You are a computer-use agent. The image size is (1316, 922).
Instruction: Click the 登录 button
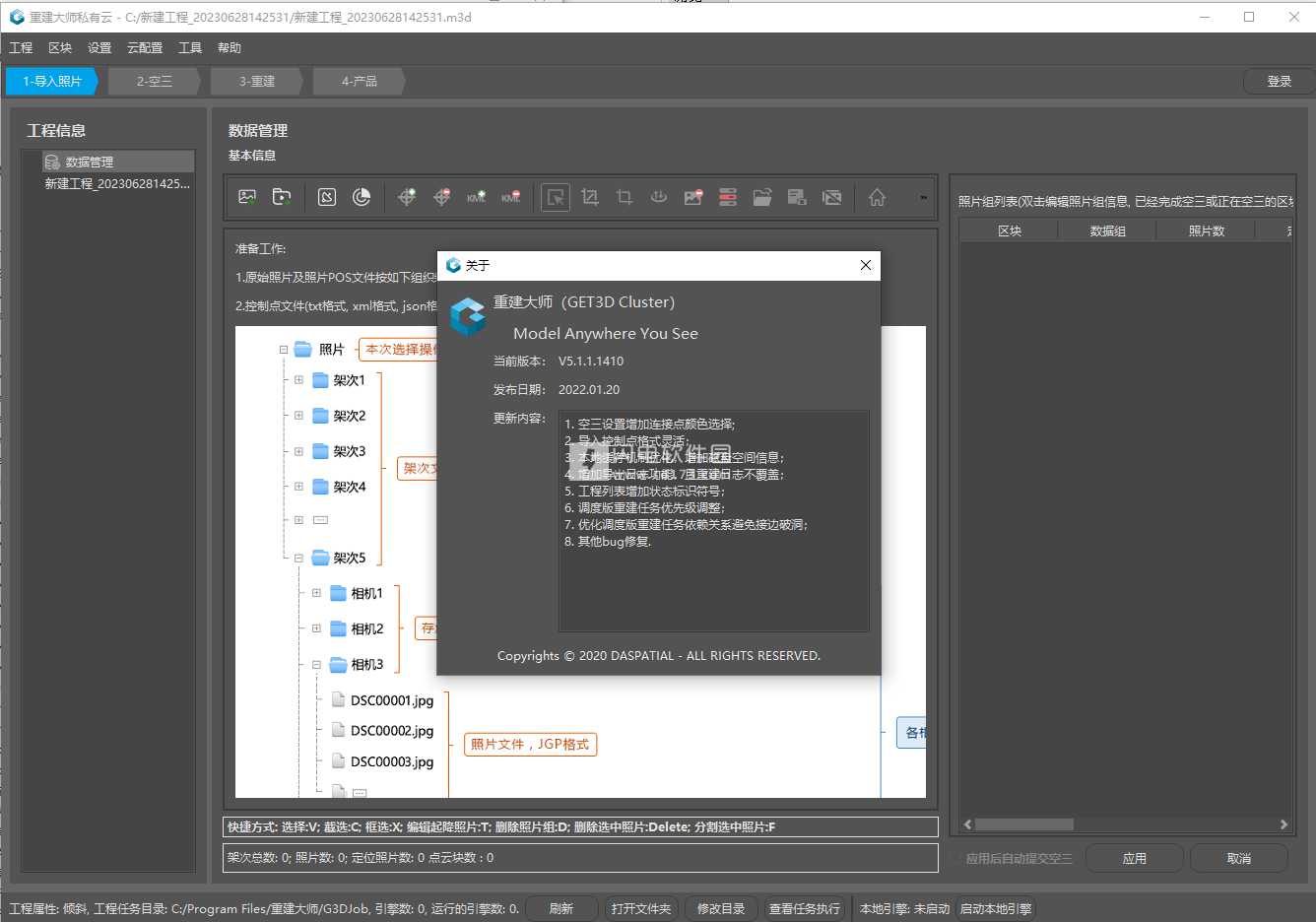pyautogui.click(x=1279, y=81)
